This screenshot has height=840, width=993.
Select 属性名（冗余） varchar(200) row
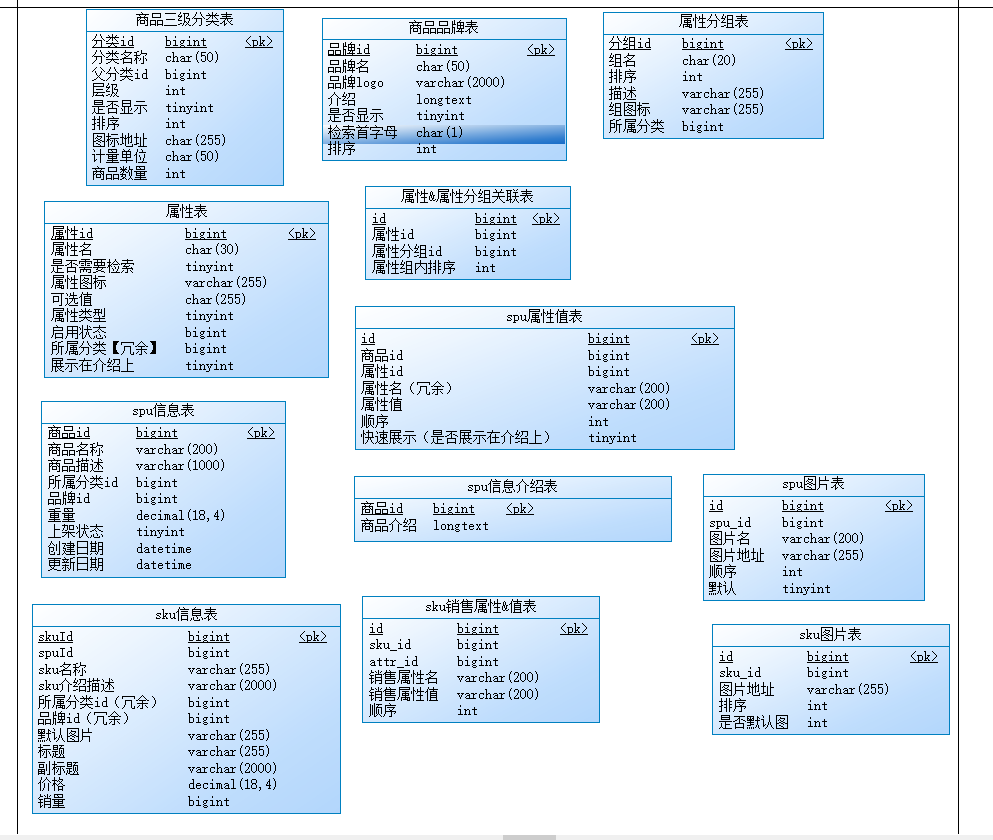pyautogui.click(x=545, y=388)
